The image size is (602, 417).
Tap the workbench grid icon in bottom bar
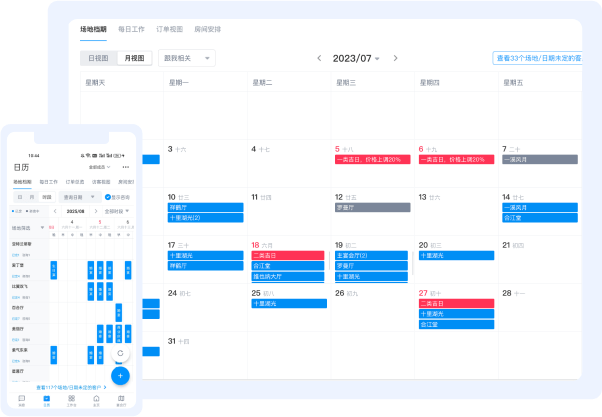(x=71, y=399)
